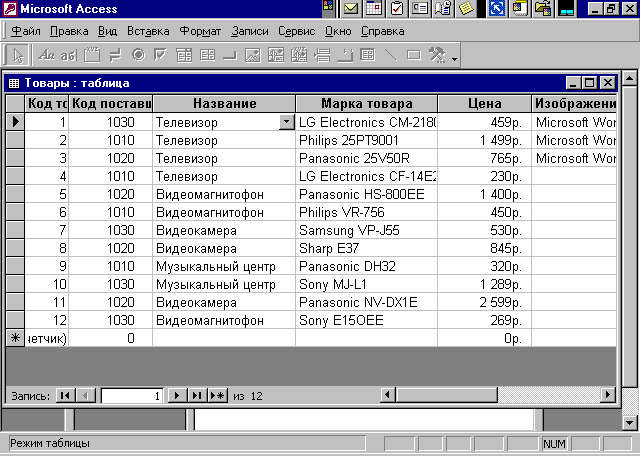Image resolution: width=640 pixels, height=456 pixels.
Task: Select the Unbound Object Frame tool
Action: 276,55
